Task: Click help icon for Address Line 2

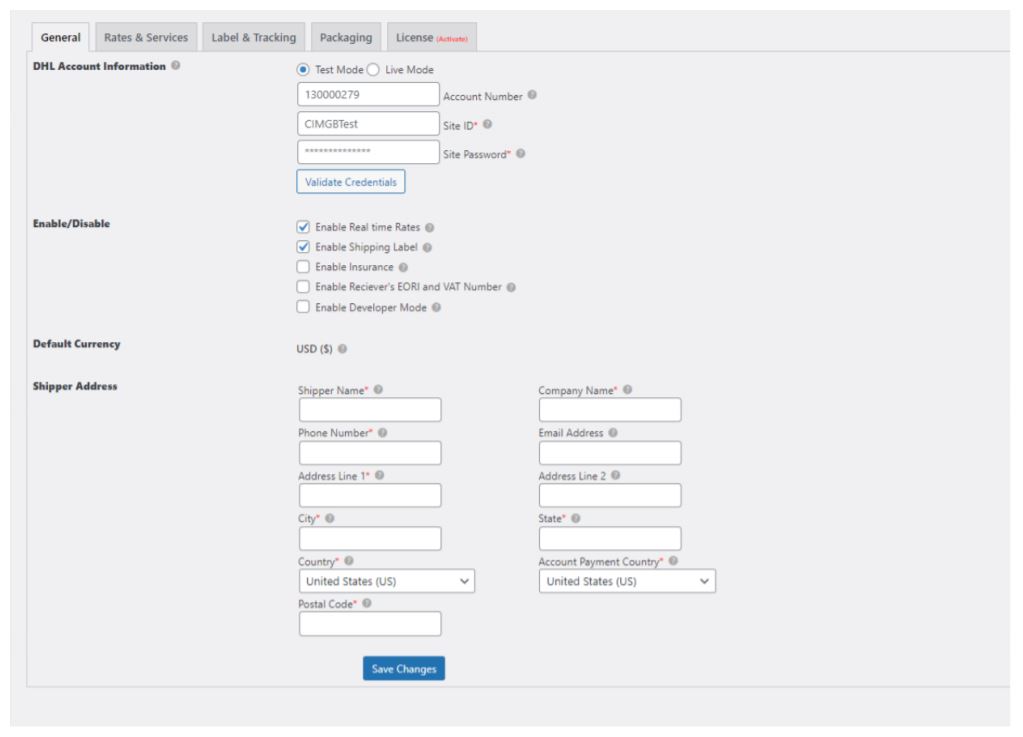Action: (x=616, y=475)
